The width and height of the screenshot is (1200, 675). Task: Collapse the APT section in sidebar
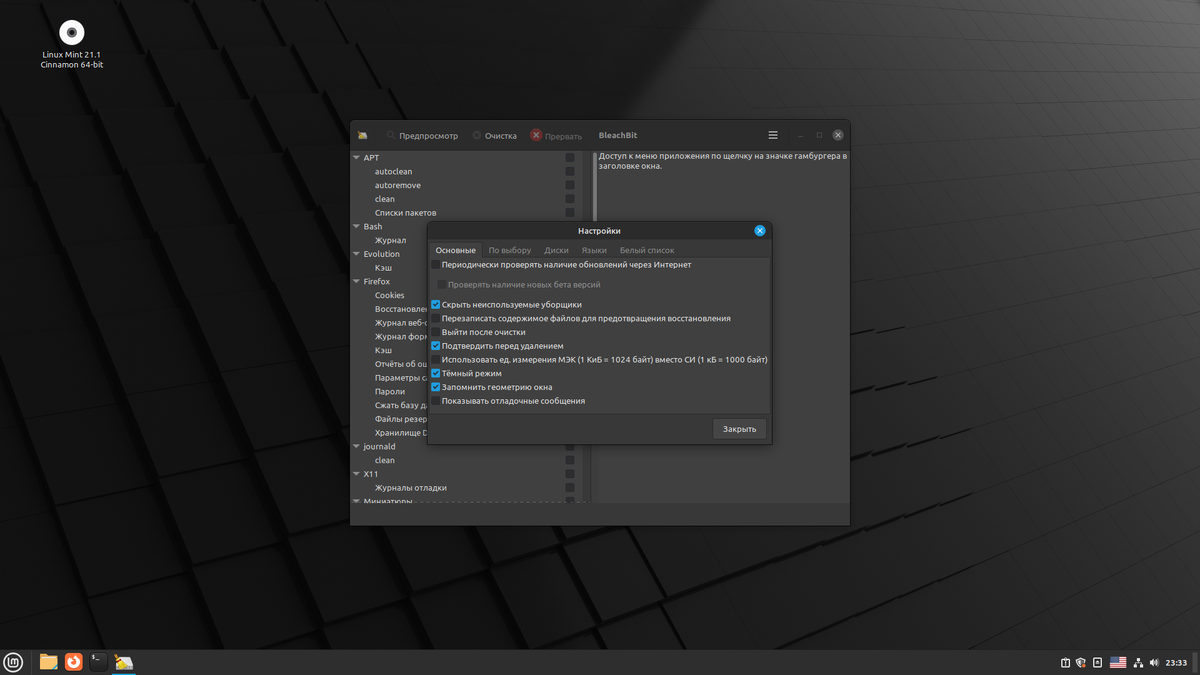click(x=356, y=157)
